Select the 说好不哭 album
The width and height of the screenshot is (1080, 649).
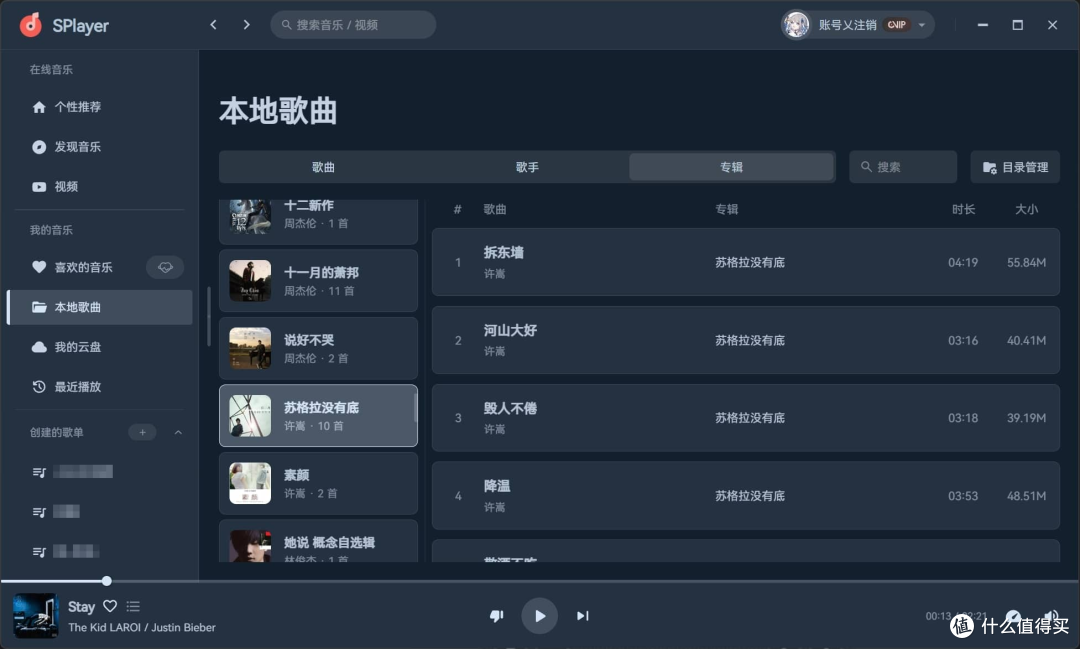point(318,349)
